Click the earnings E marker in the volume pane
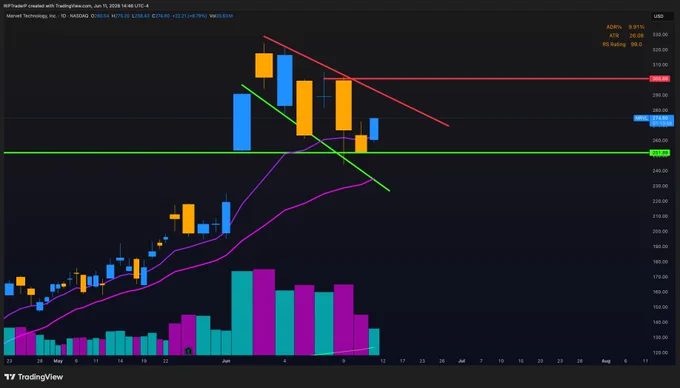Image resolution: width=680 pixels, height=388 pixels. click(x=188, y=351)
